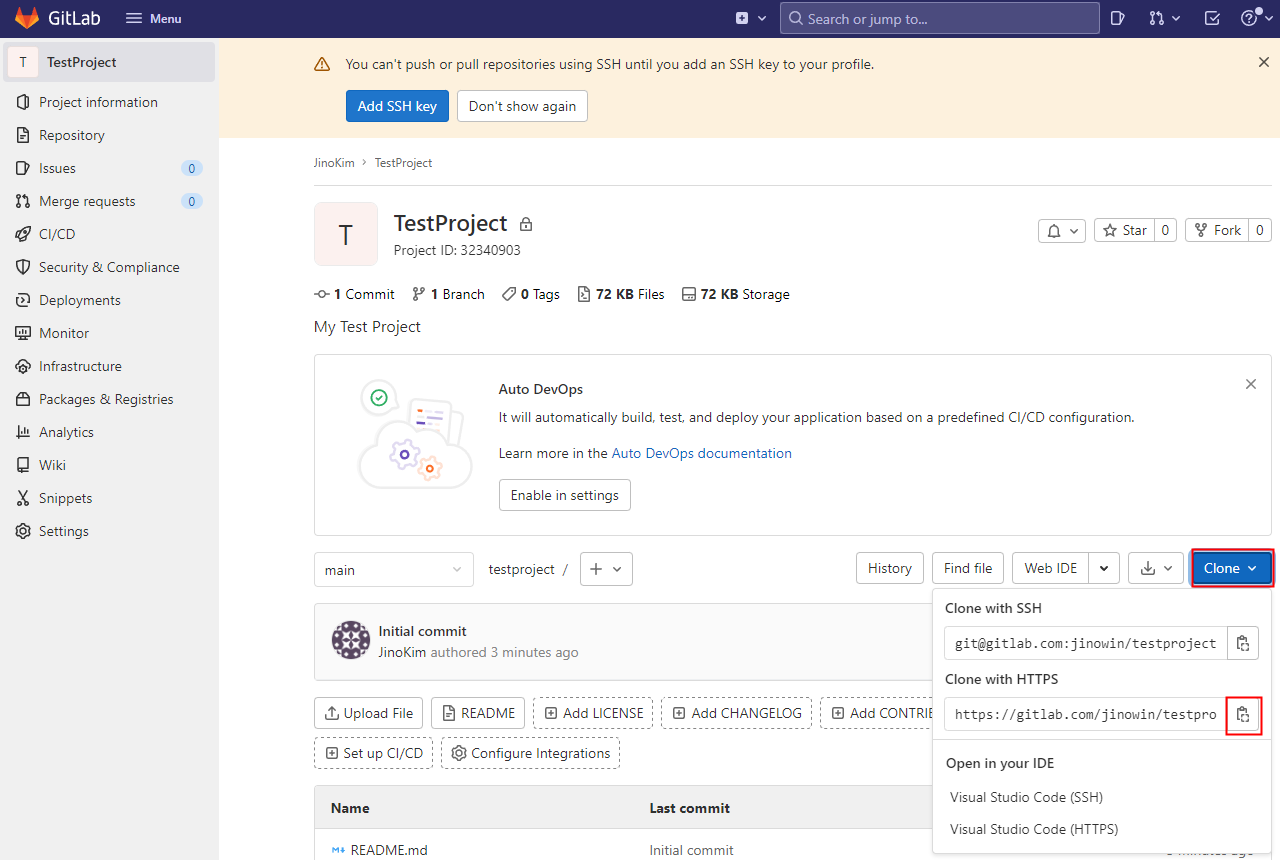Dismiss the SSH warning banner
The width and height of the screenshot is (1280, 860).
tap(1264, 62)
